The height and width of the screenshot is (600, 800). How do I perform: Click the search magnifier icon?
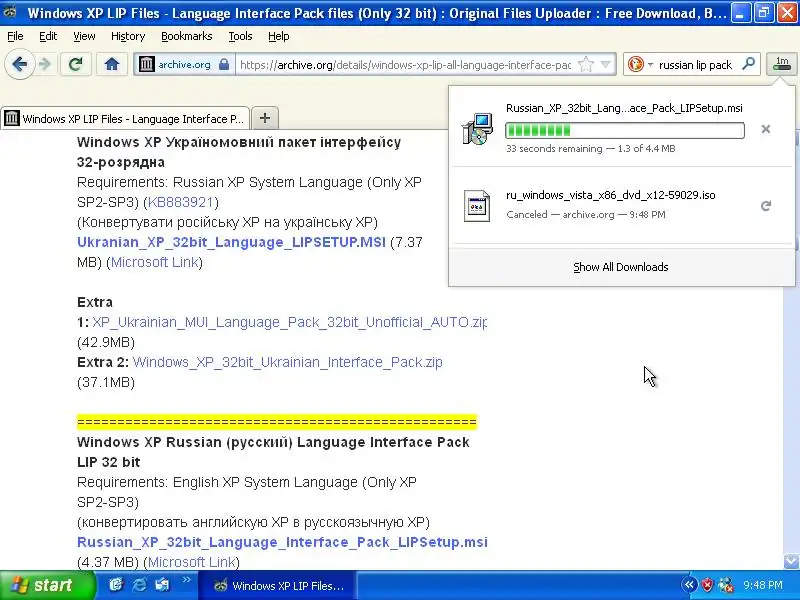[x=748, y=64]
